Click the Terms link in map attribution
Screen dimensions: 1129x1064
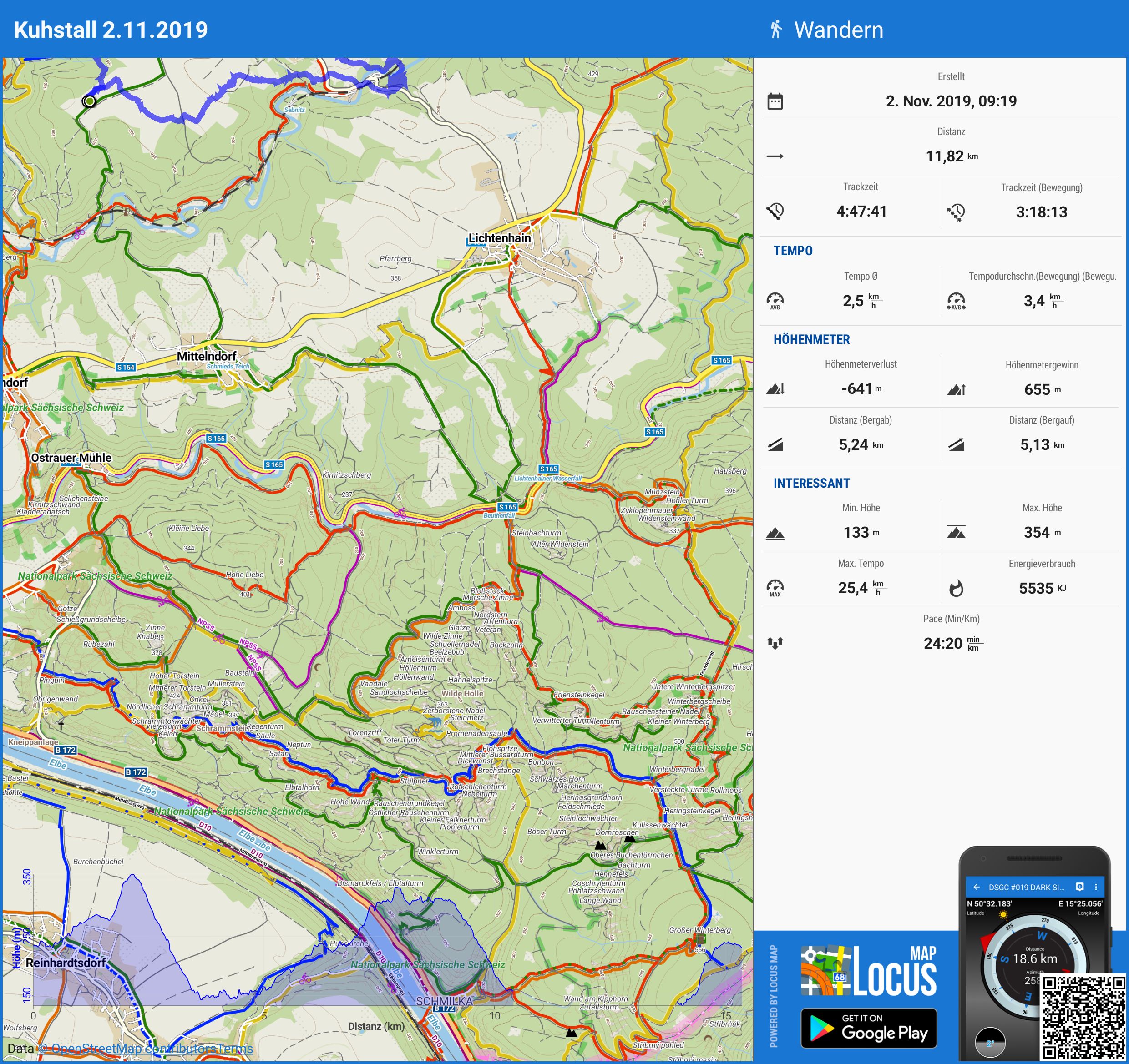(235, 1049)
